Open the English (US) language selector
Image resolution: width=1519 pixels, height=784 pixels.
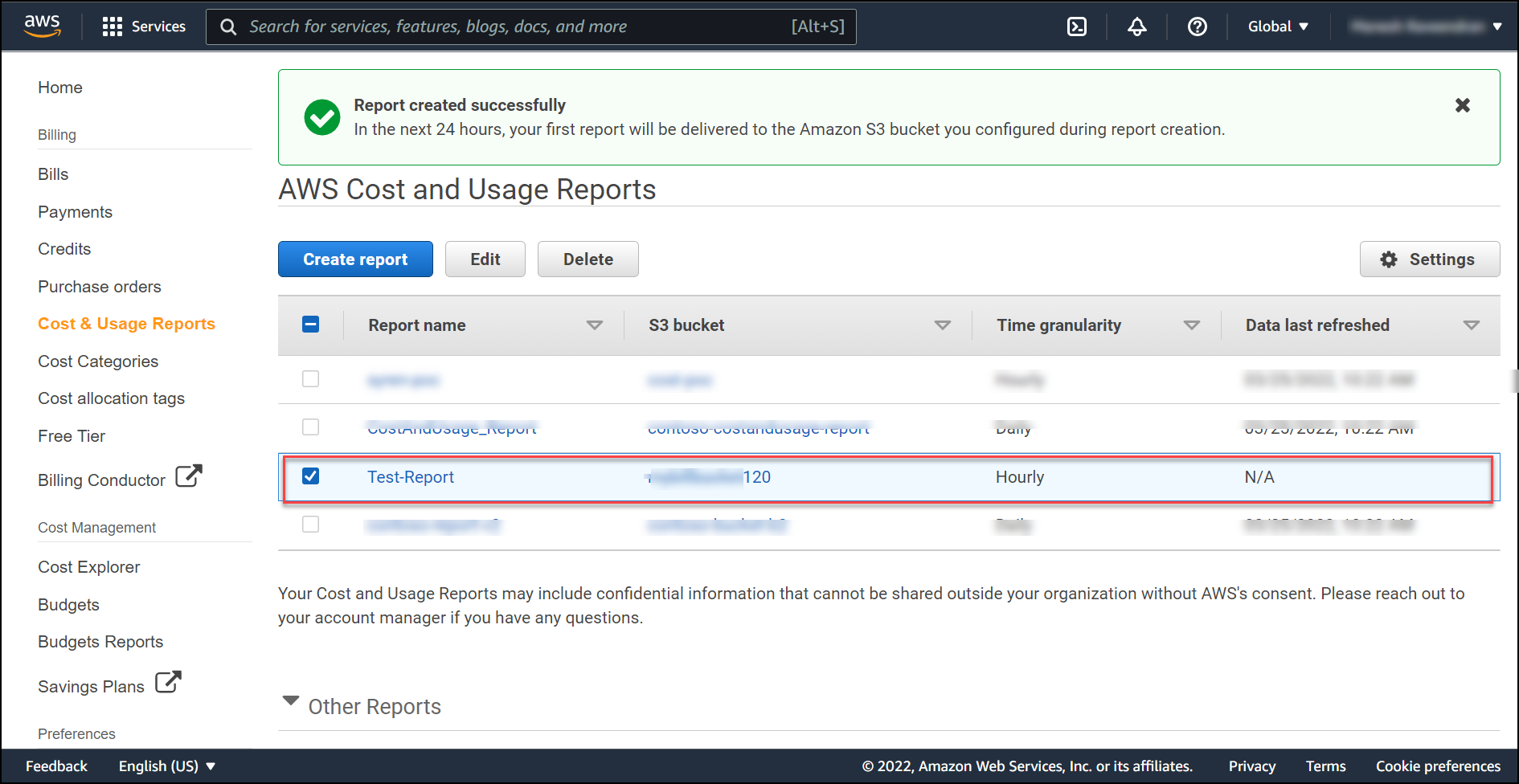pyautogui.click(x=167, y=766)
